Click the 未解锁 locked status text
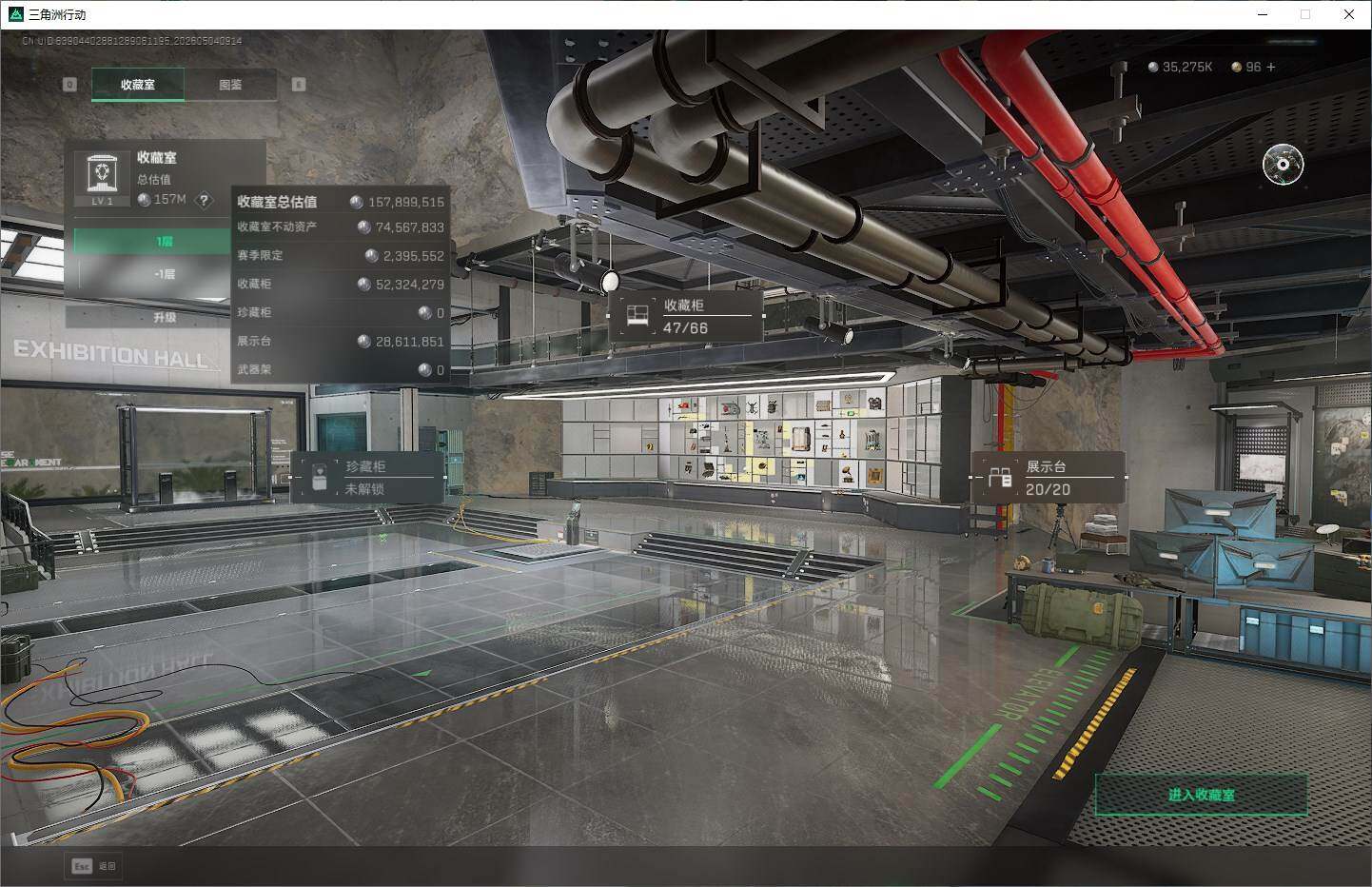This screenshot has width=1372, height=887. click(364, 489)
